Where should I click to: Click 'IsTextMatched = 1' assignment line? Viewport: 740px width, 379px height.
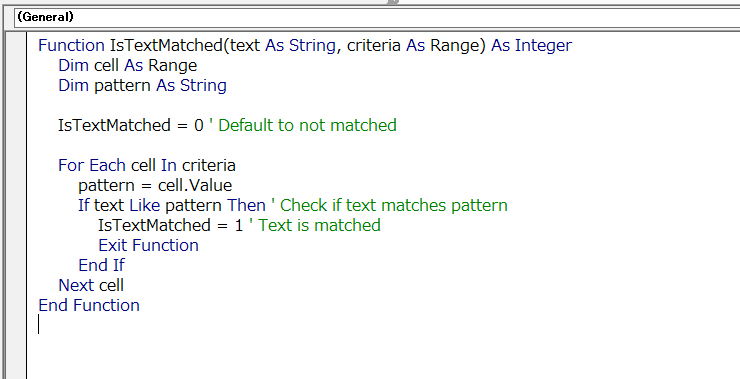[x=171, y=225]
